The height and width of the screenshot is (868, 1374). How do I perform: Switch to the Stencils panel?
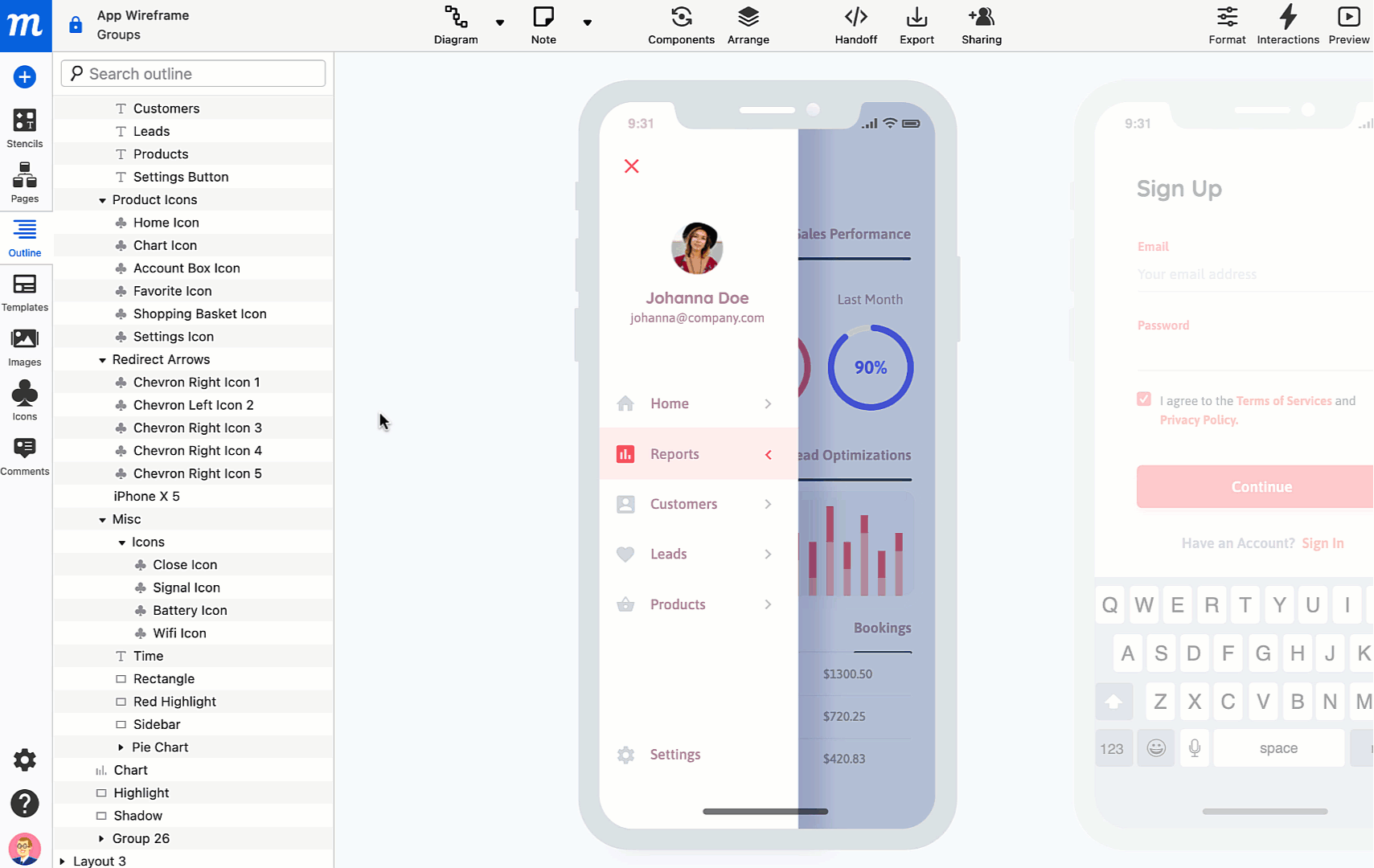(24, 127)
